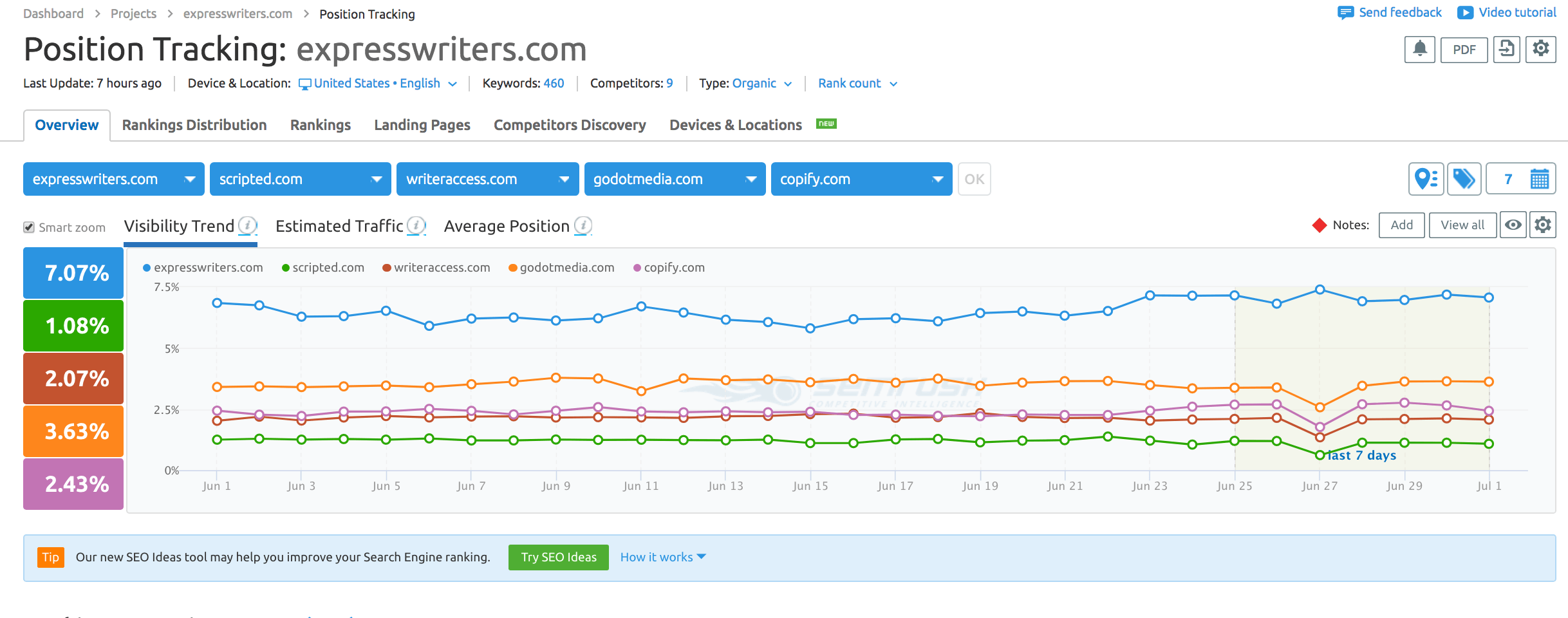Switch to the Overview tab

tap(67, 125)
